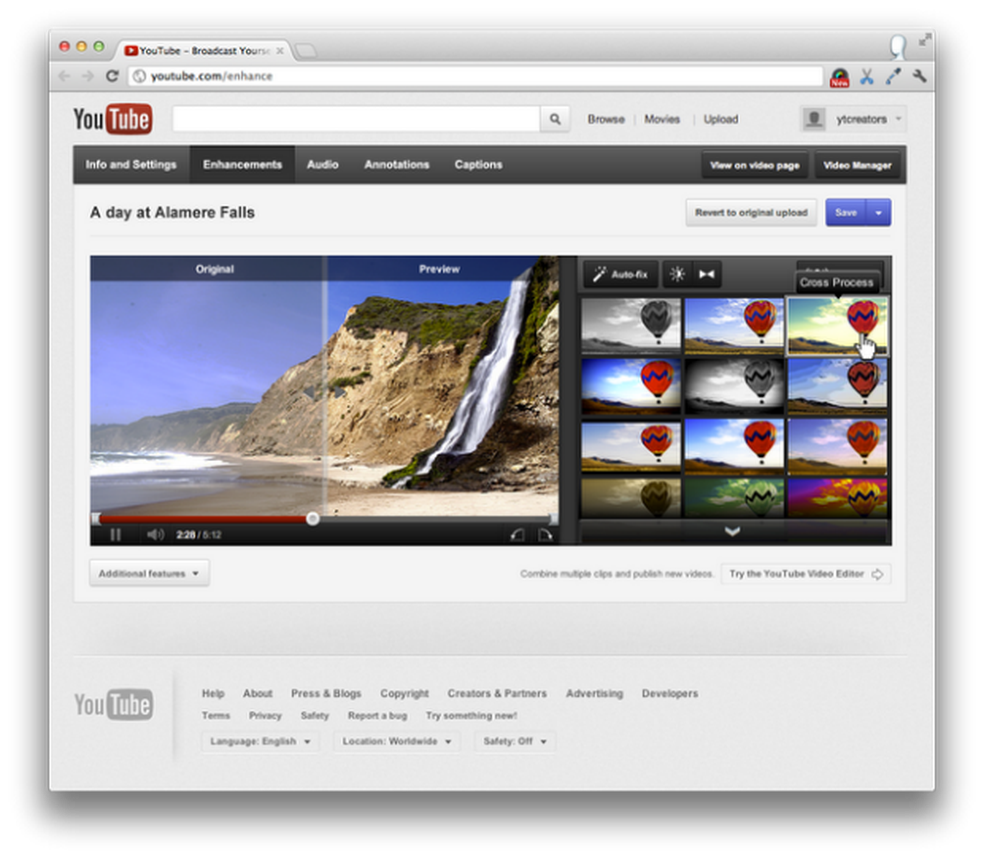Click the YouTube logo

tap(112, 118)
